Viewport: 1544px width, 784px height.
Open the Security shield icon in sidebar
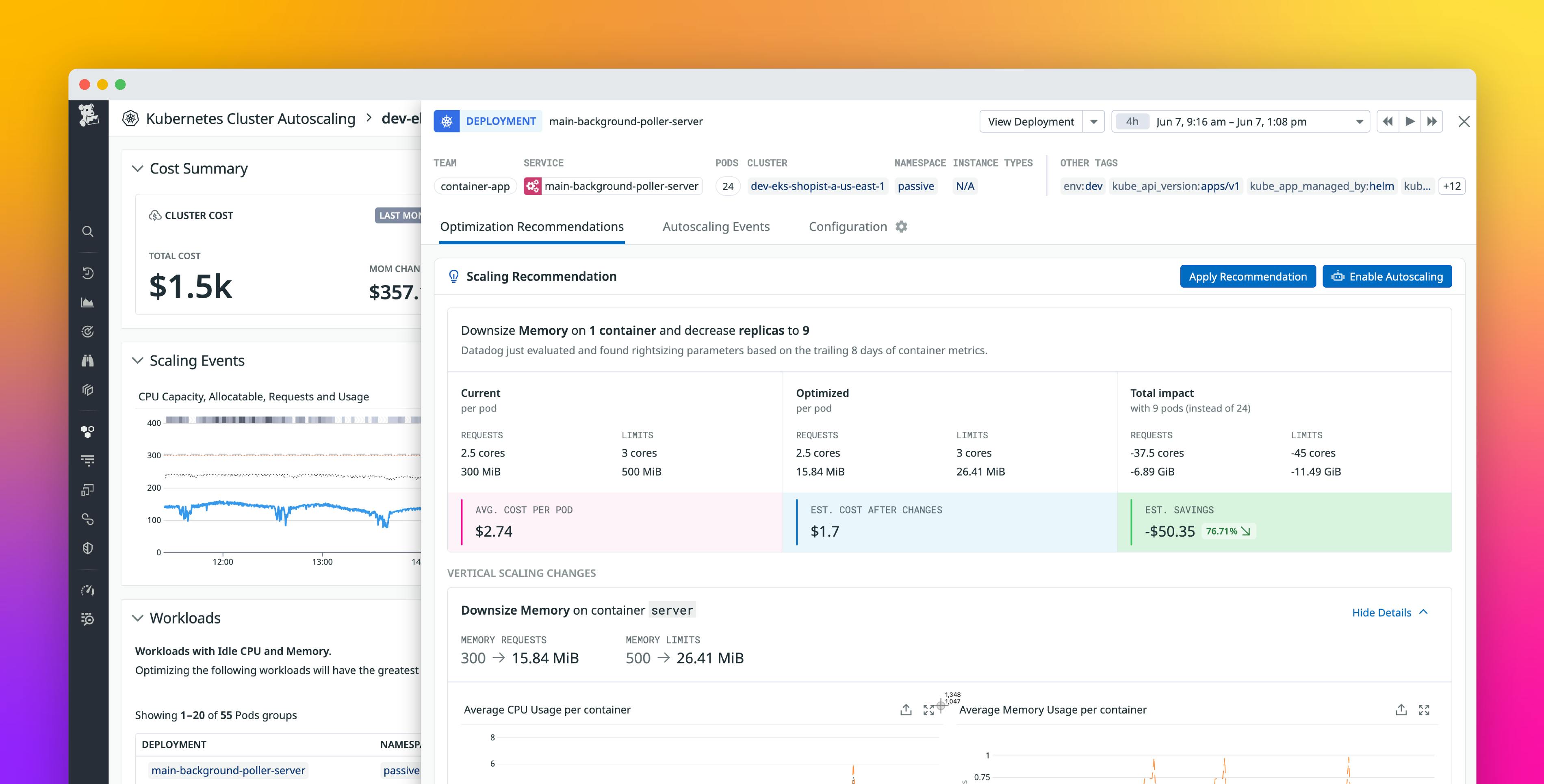tap(87, 548)
